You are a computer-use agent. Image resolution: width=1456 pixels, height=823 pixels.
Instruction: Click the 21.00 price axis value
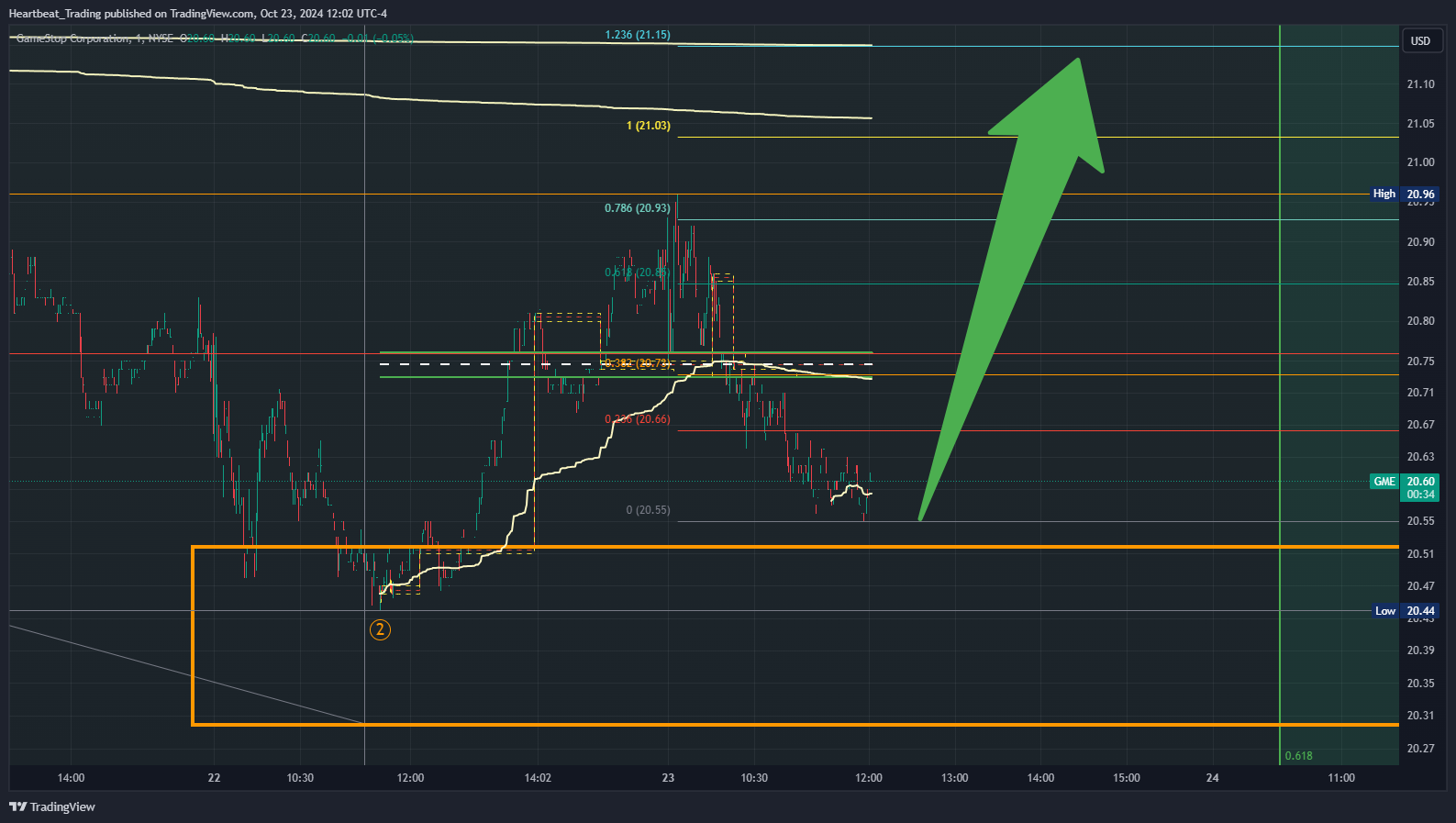pos(1420,162)
